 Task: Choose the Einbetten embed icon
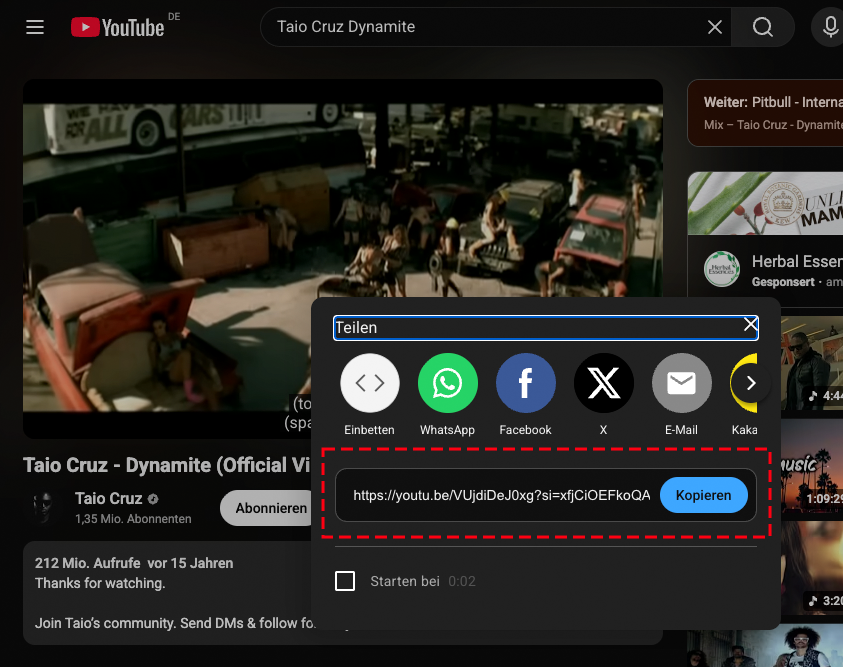(x=370, y=383)
